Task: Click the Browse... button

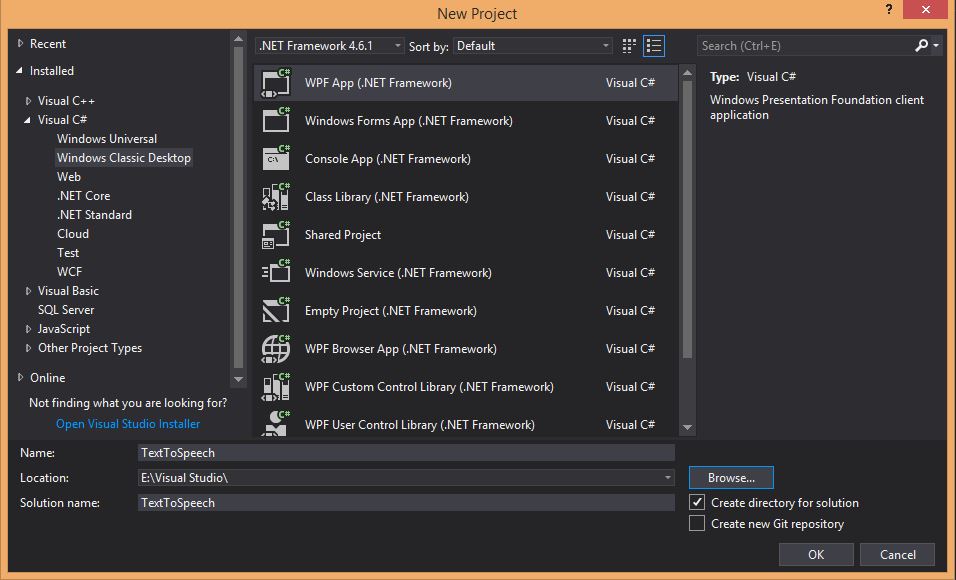Action: (x=731, y=478)
